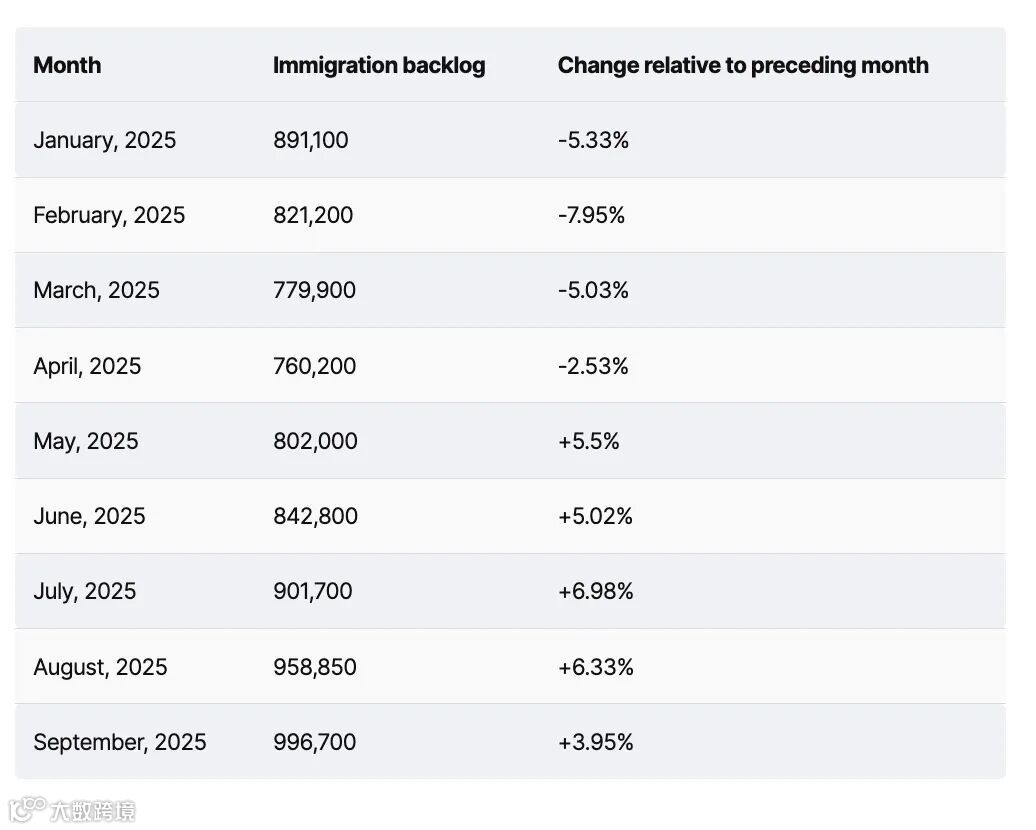Viewport: 1036px width, 830px height.
Task: Select the September, 2025 month cell
Action: 120,741
